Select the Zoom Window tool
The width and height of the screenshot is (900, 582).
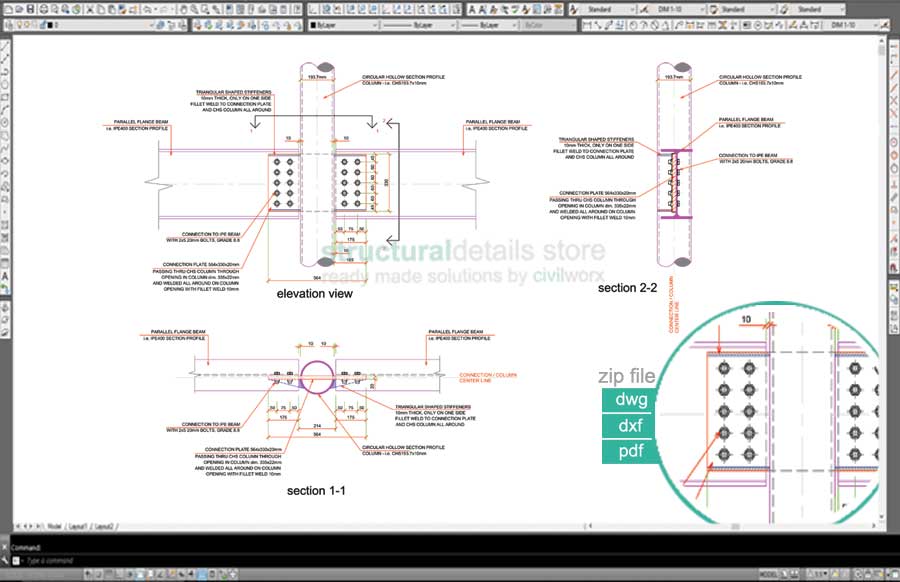pos(205,9)
